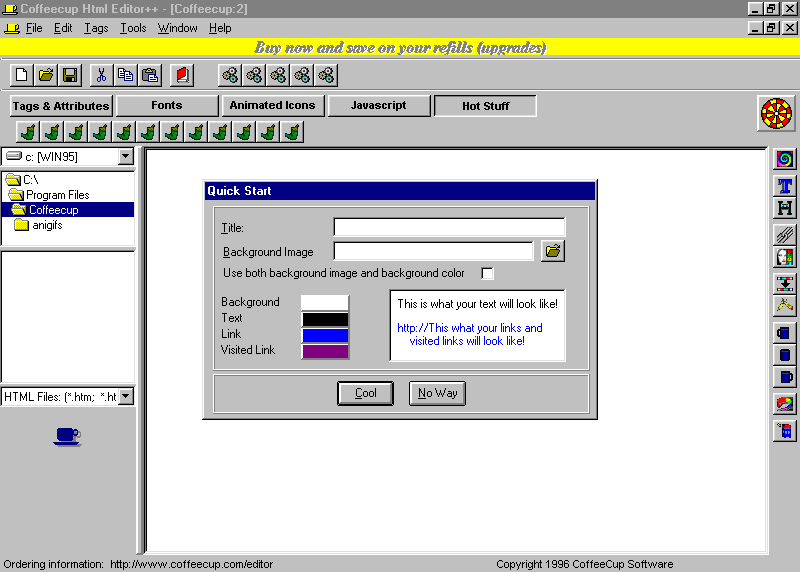Open the Help menu
This screenshot has height=572, width=800.
pyautogui.click(x=220, y=28)
